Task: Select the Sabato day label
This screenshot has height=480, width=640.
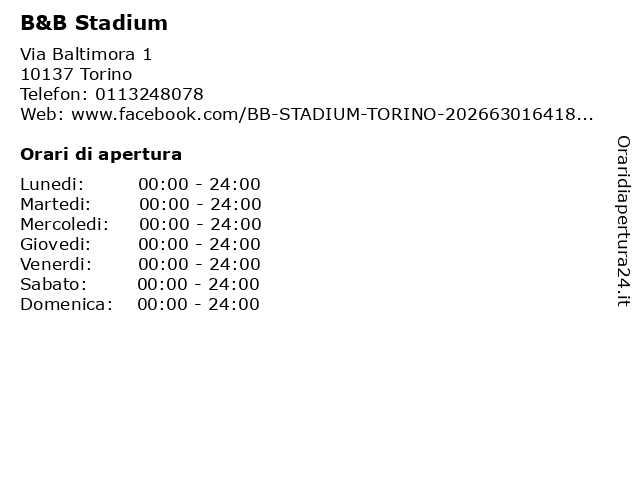Action: click(x=53, y=284)
